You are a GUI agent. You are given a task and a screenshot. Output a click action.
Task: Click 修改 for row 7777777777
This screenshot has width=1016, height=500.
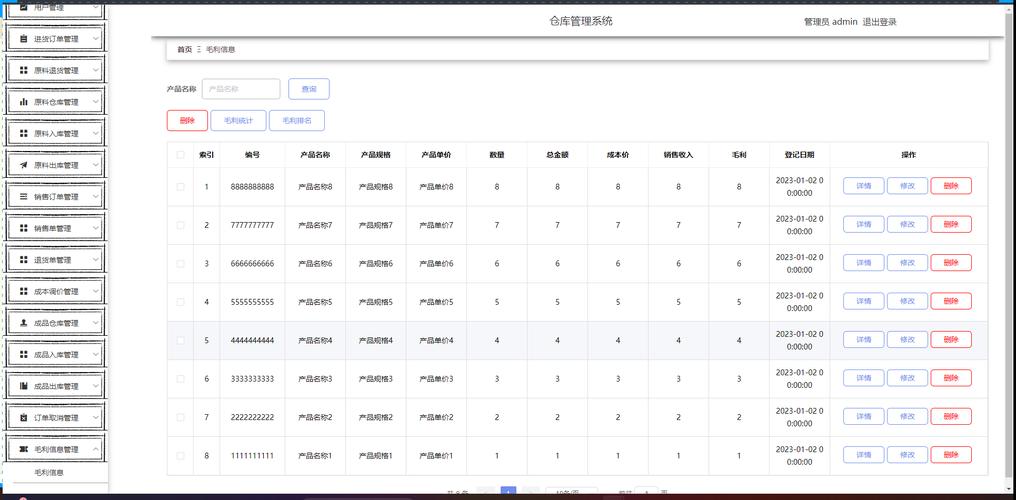907,224
